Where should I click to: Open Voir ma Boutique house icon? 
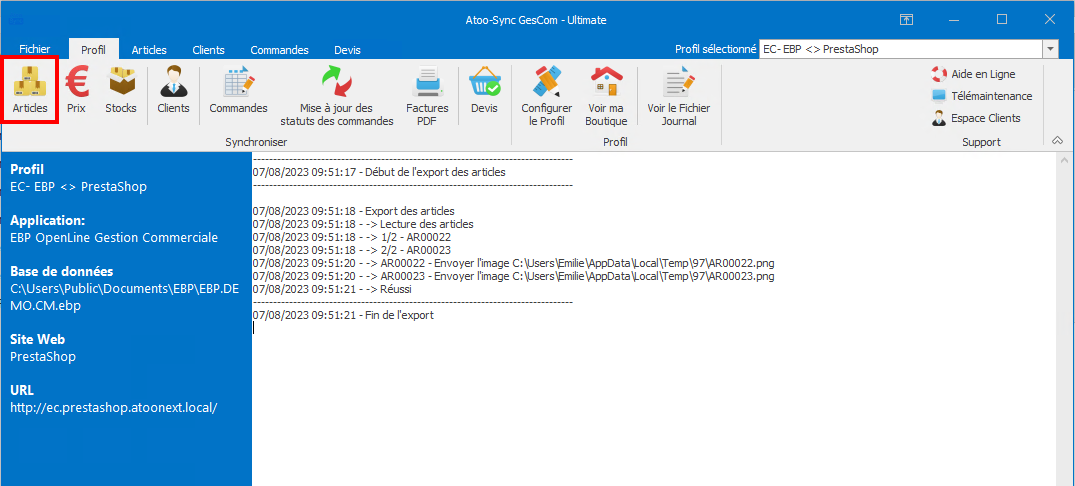(606, 95)
